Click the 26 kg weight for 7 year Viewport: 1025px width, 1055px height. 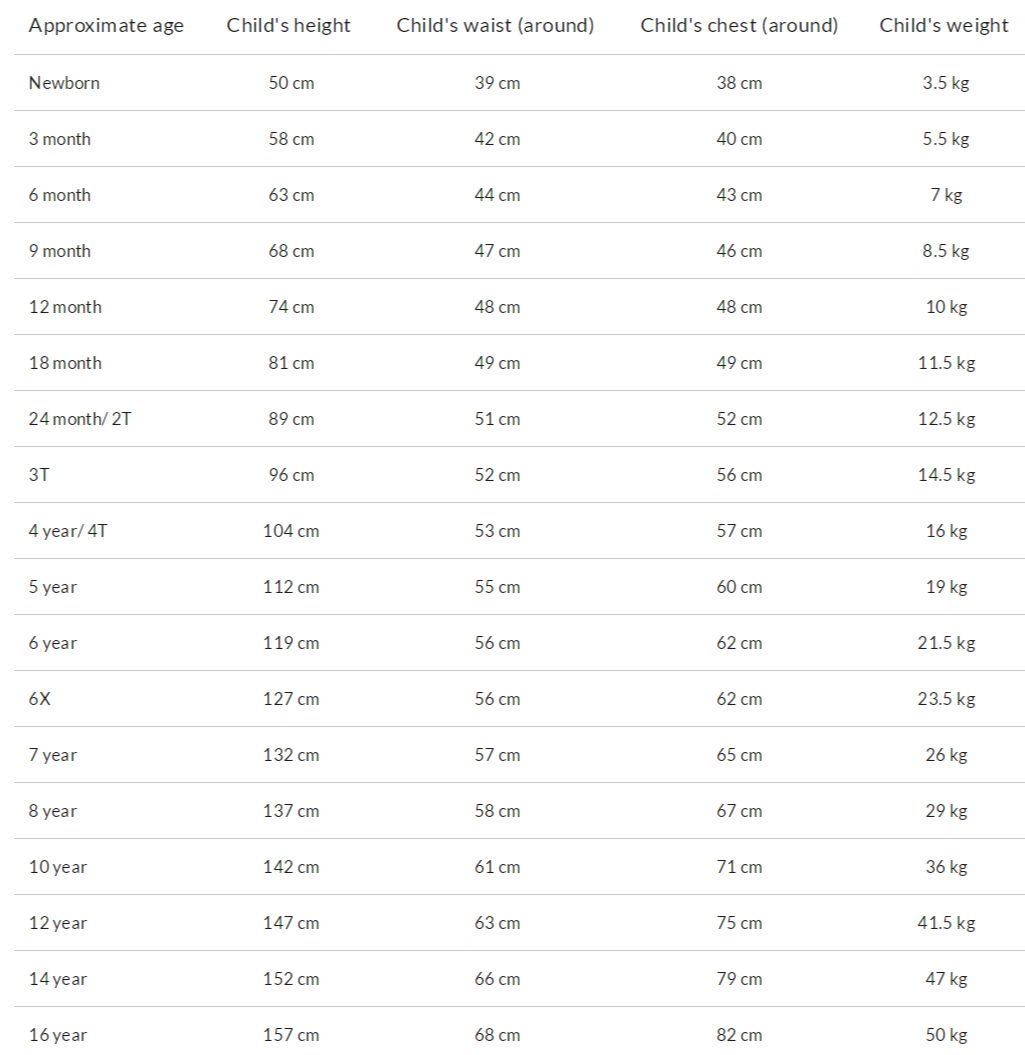point(946,755)
